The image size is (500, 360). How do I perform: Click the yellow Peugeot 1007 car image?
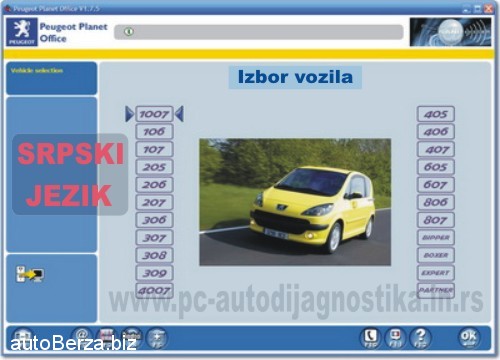click(295, 202)
